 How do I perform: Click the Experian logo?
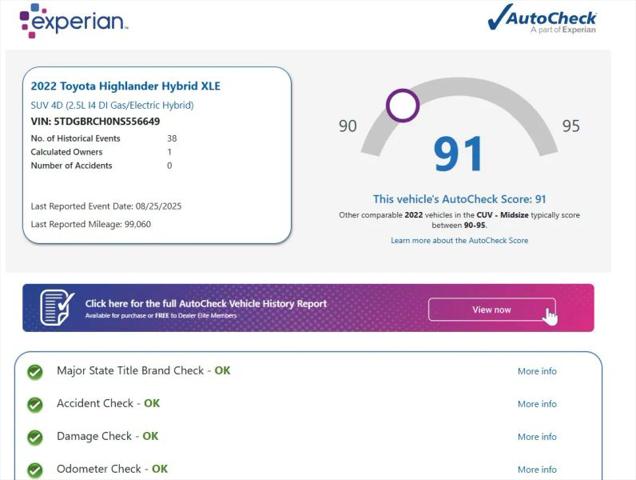73,21
